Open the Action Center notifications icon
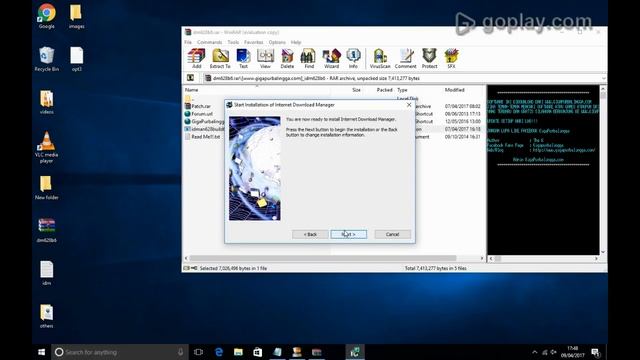640x360 pixels. click(x=596, y=352)
